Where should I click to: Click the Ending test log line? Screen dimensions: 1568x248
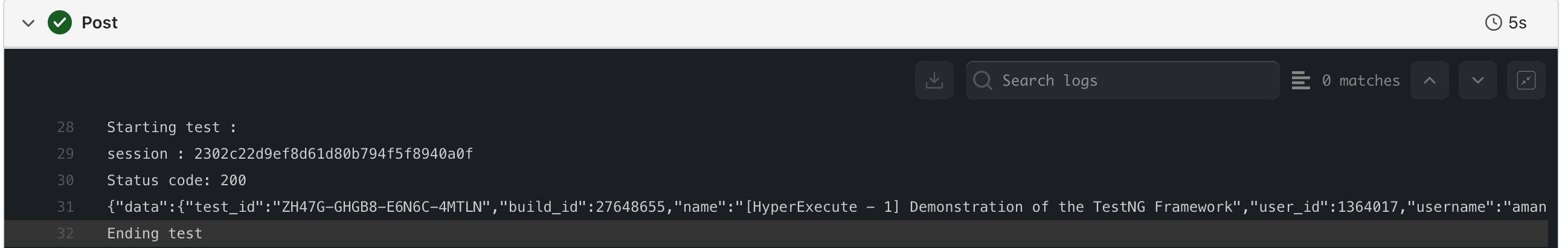coord(155,234)
